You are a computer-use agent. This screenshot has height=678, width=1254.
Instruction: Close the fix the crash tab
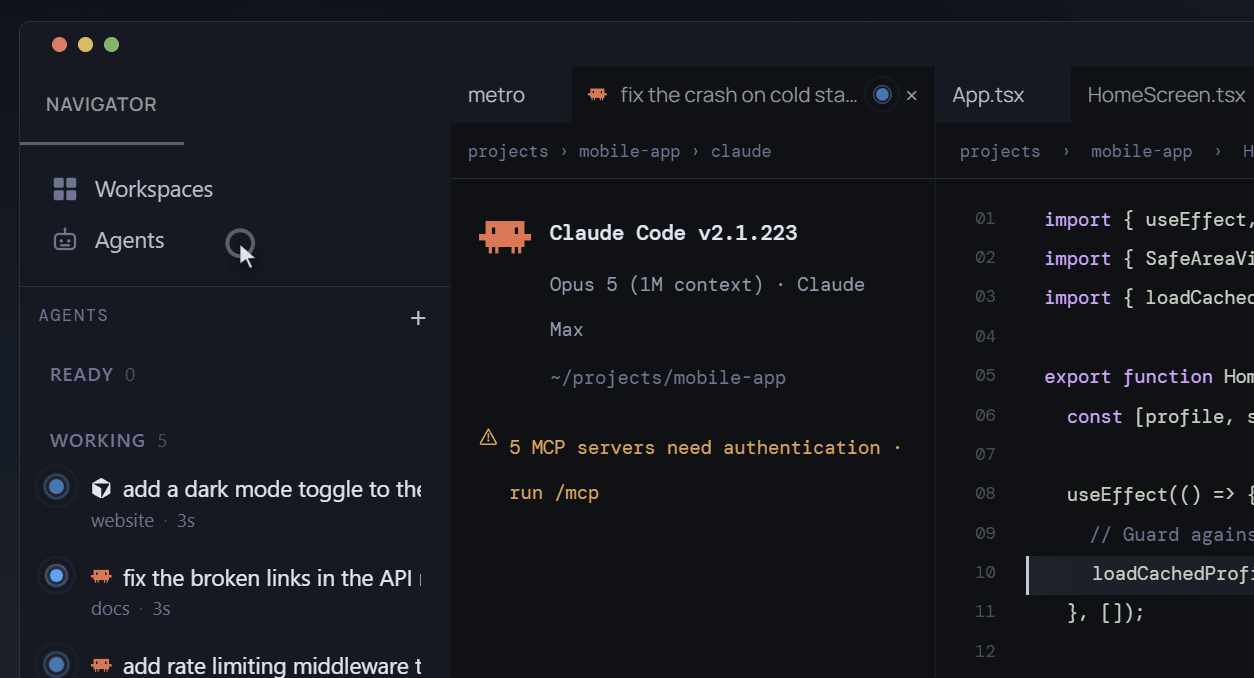coord(911,96)
